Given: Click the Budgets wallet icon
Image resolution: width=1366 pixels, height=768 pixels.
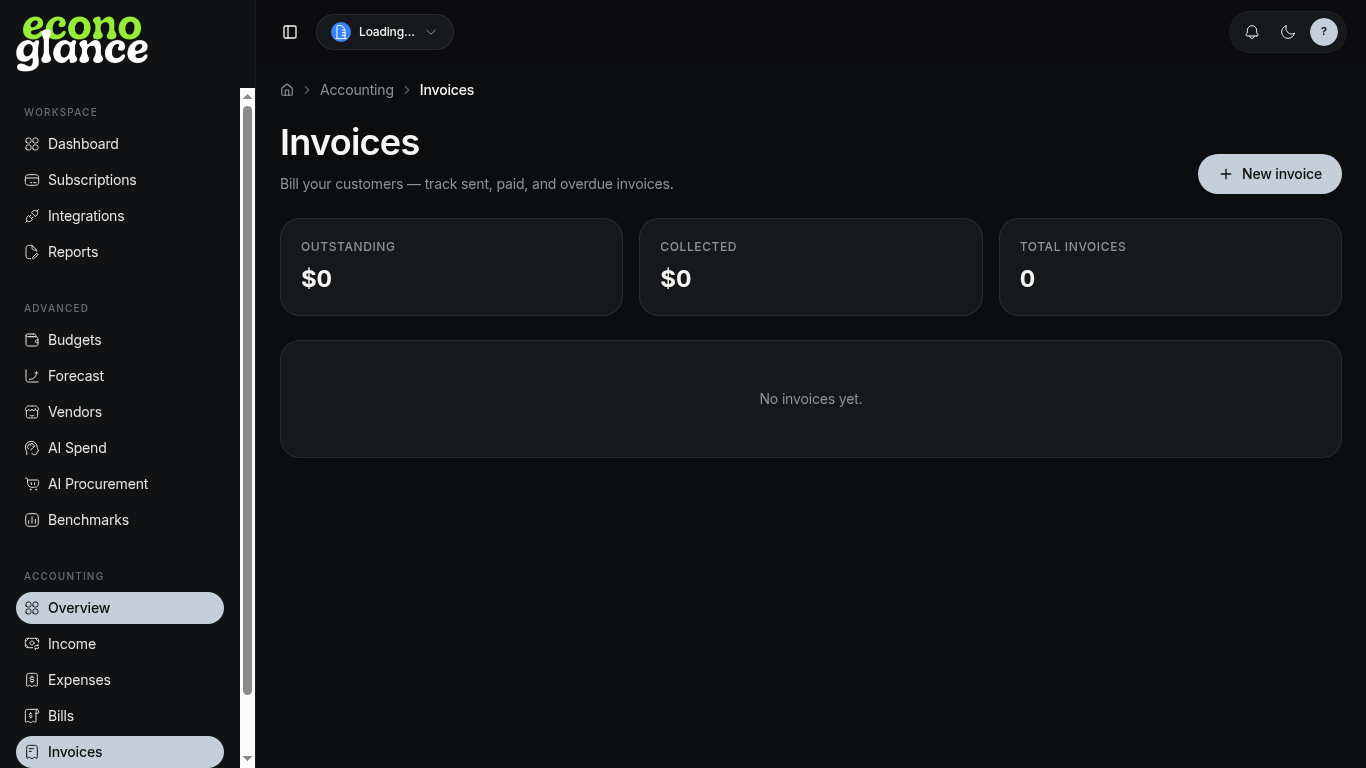Looking at the screenshot, I should (x=32, y=340).
